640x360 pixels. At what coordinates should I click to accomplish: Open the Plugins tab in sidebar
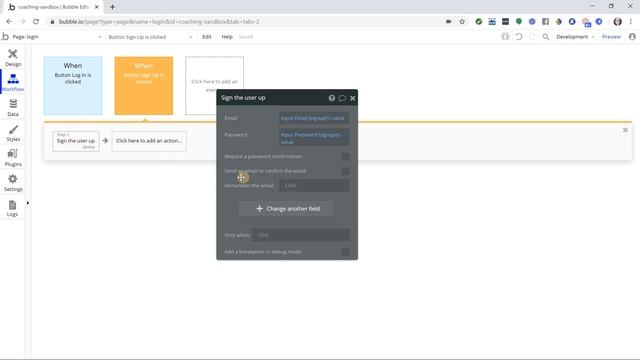(13, 158)
